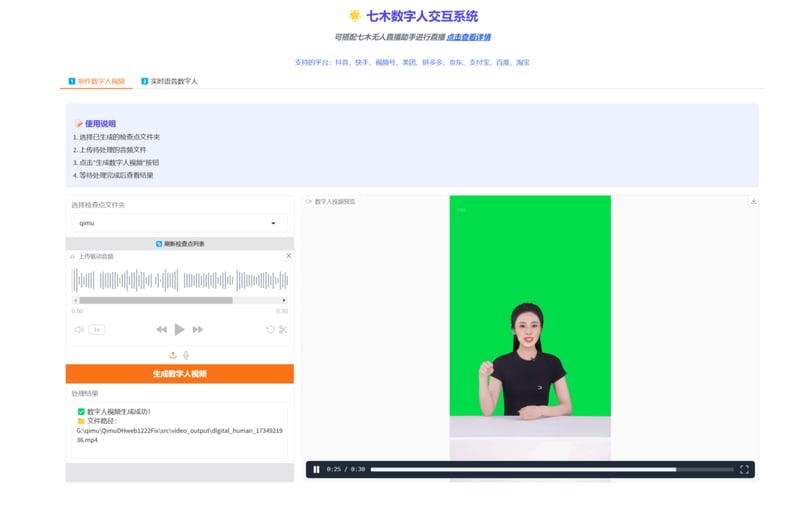Remove the uploaded audio with X button
Image resolution: width=800 pixels, height=511 pixels.
coord(289,256)
